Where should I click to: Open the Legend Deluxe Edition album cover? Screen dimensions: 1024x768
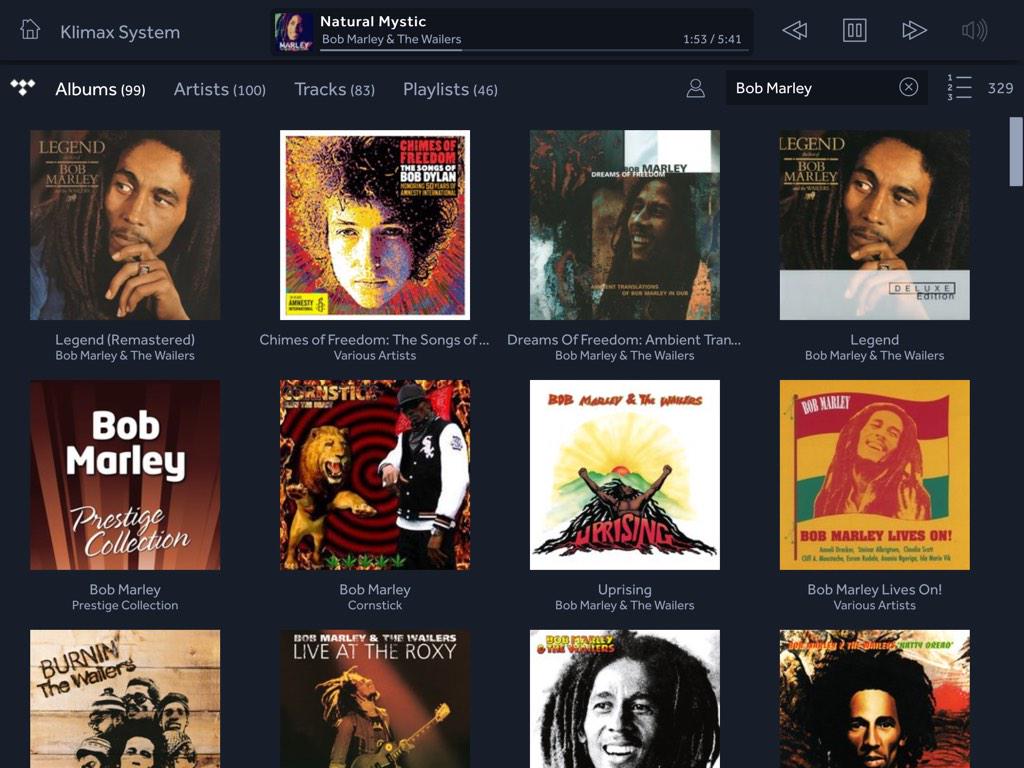[874, 225]
